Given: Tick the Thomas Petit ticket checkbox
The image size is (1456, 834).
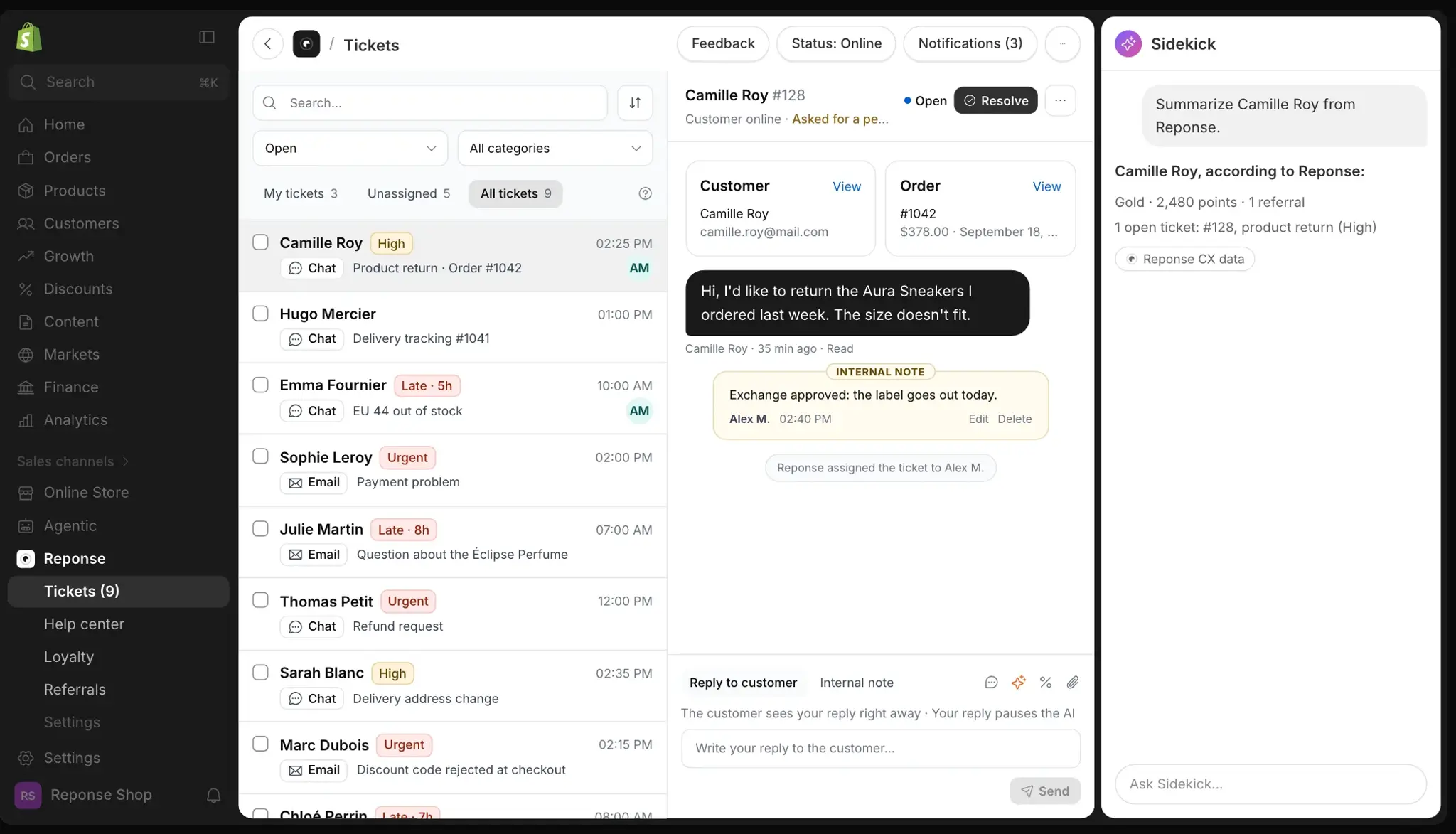Looking at the screenshot, I should pyautogui.click(x=260, y=600).
